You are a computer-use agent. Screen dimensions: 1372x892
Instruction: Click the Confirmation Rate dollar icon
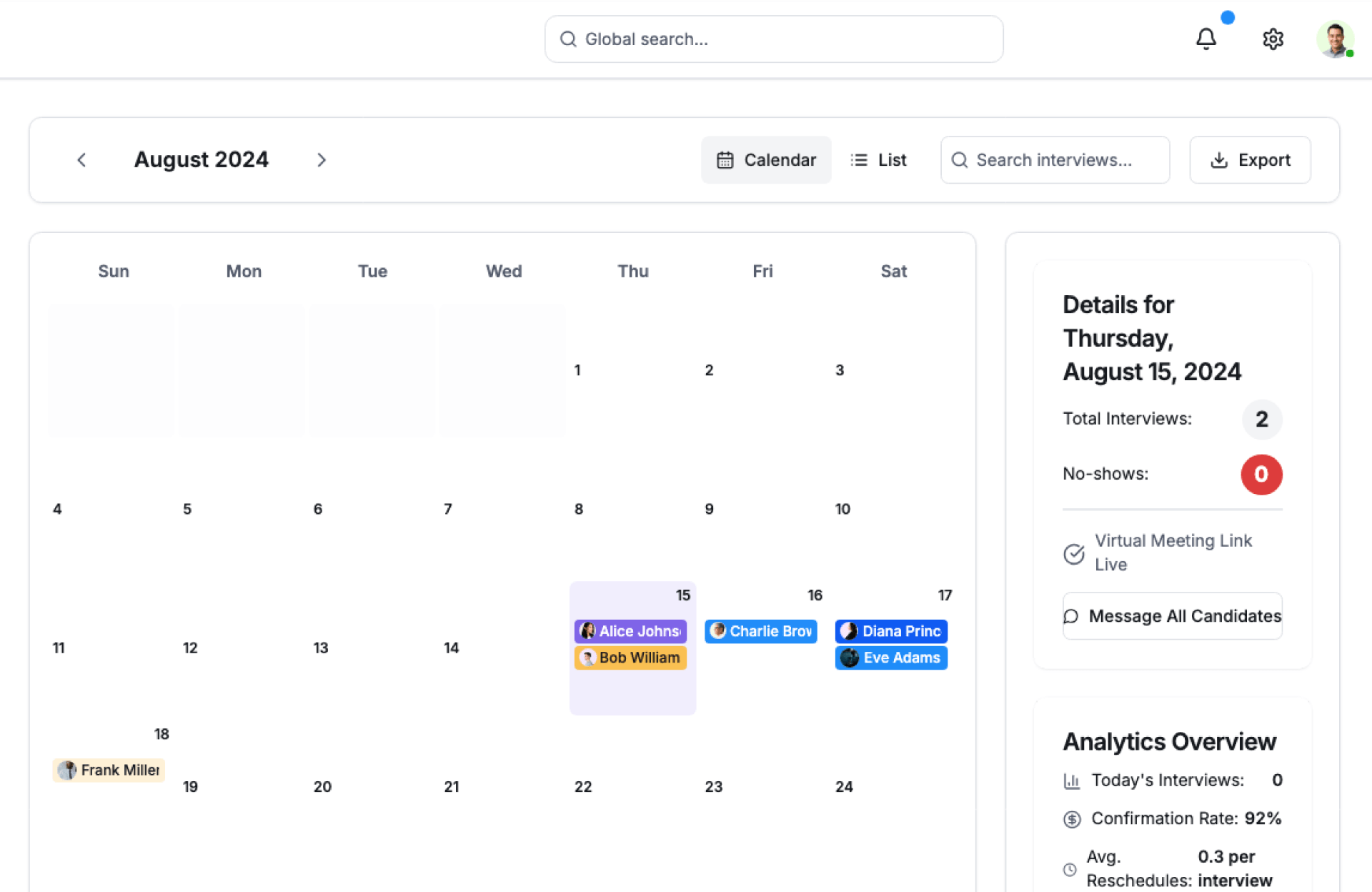coord(1071,819)
